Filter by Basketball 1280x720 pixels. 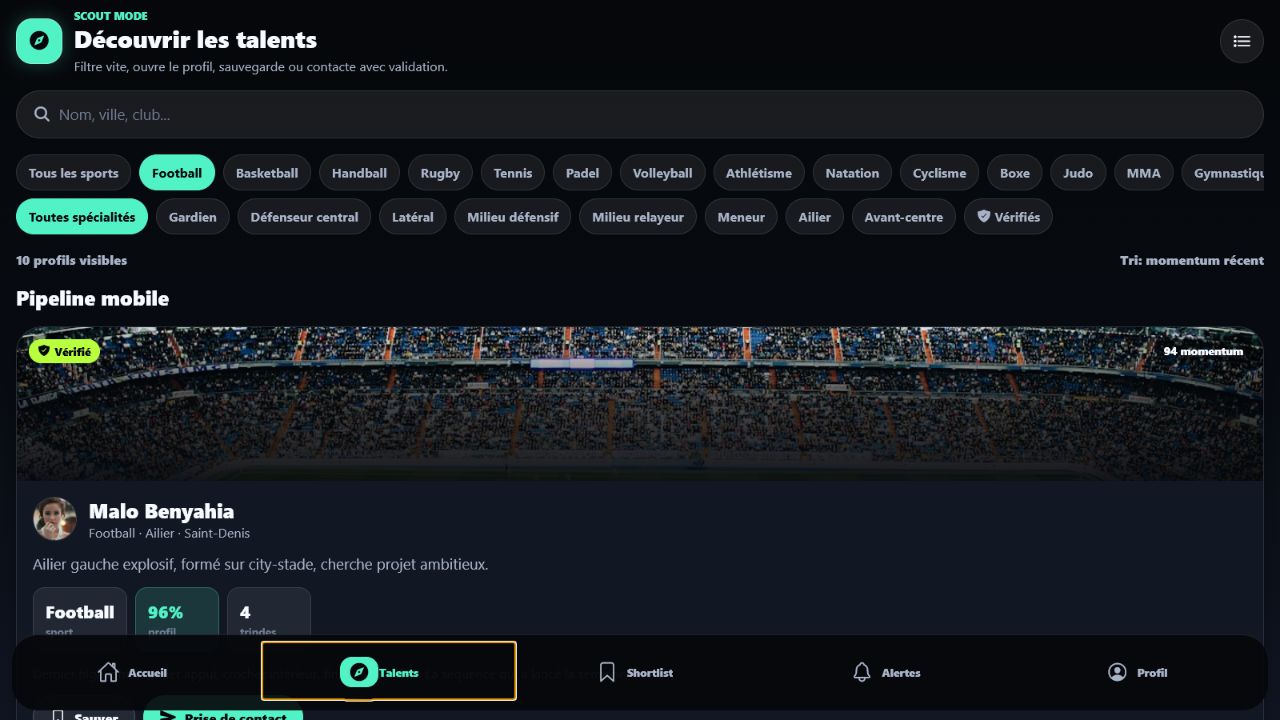pos(267,173)
